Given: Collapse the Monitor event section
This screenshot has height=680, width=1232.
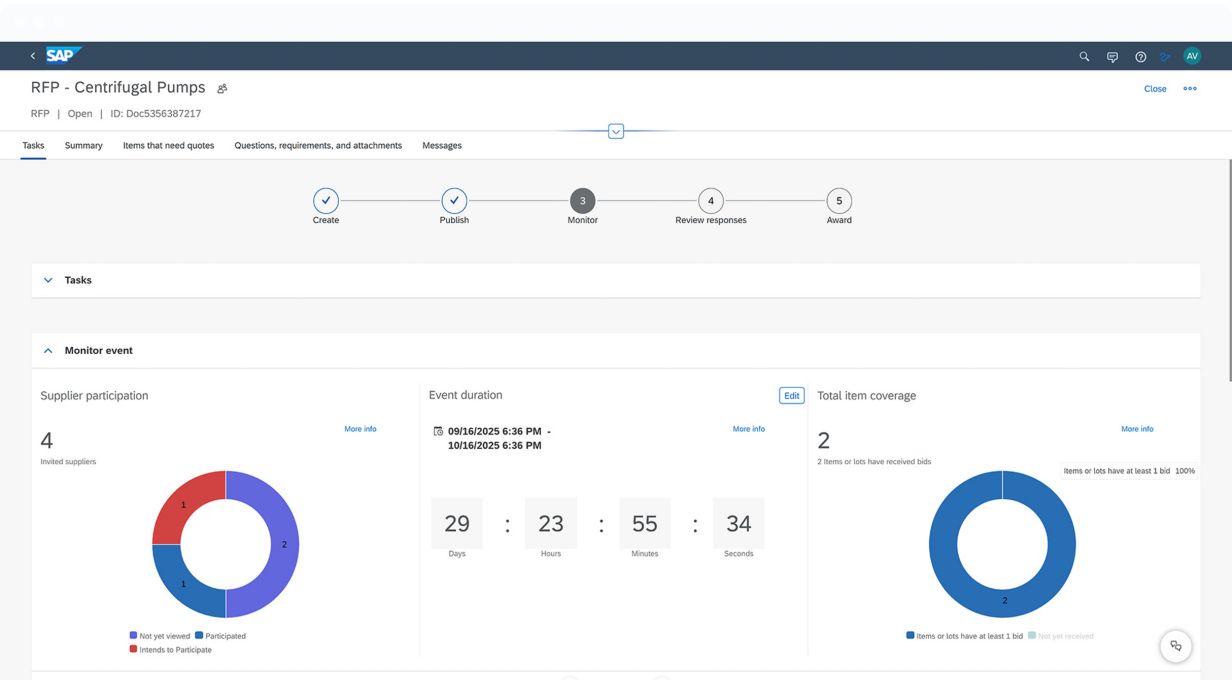Looking at the screenshot, I should click(x=47, y=351).
